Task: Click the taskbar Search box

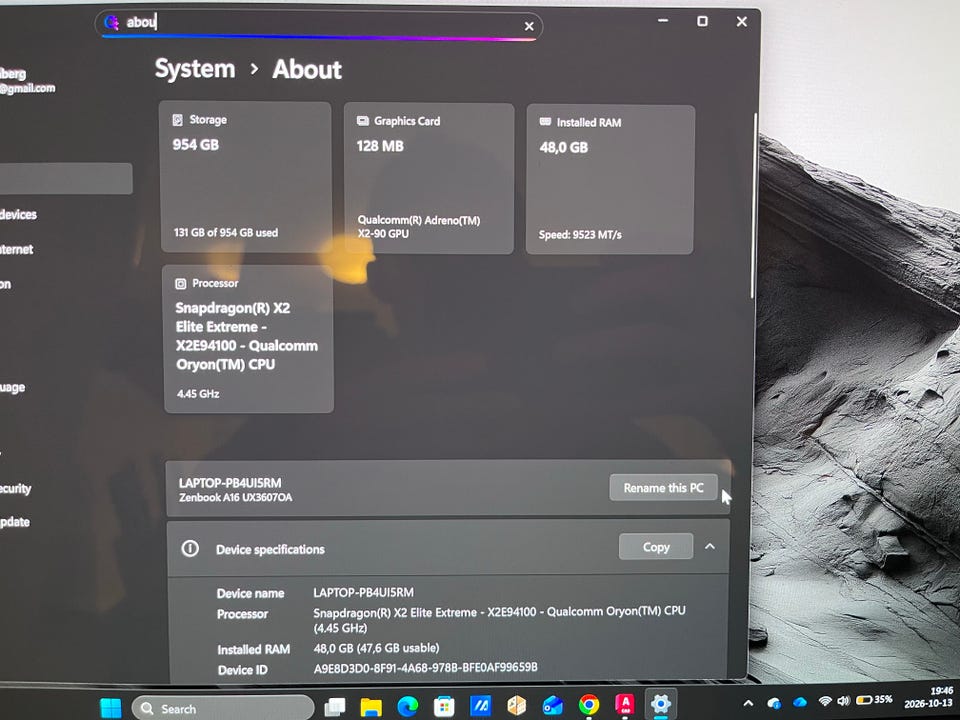Action: (223, 708)
